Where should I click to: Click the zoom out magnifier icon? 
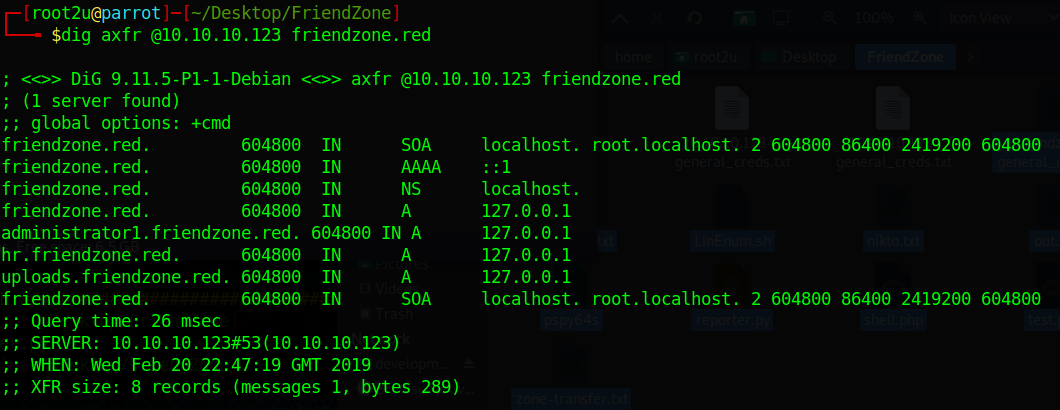pos(830,18)
